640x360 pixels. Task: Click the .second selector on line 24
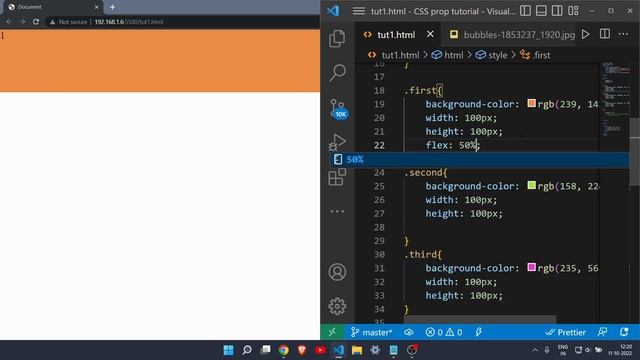pos(425,172)
